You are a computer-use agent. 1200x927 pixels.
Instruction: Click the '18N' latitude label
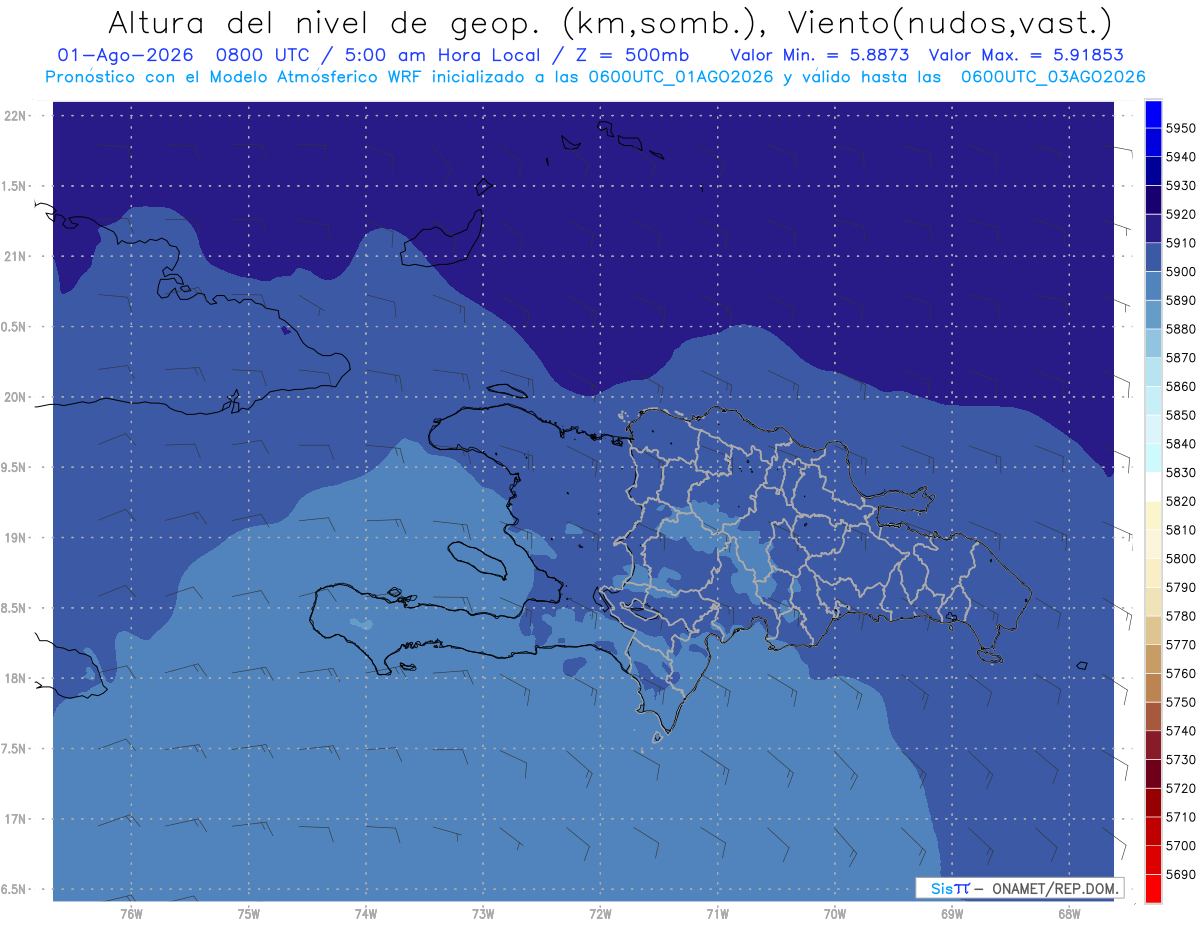coord(16,679)
